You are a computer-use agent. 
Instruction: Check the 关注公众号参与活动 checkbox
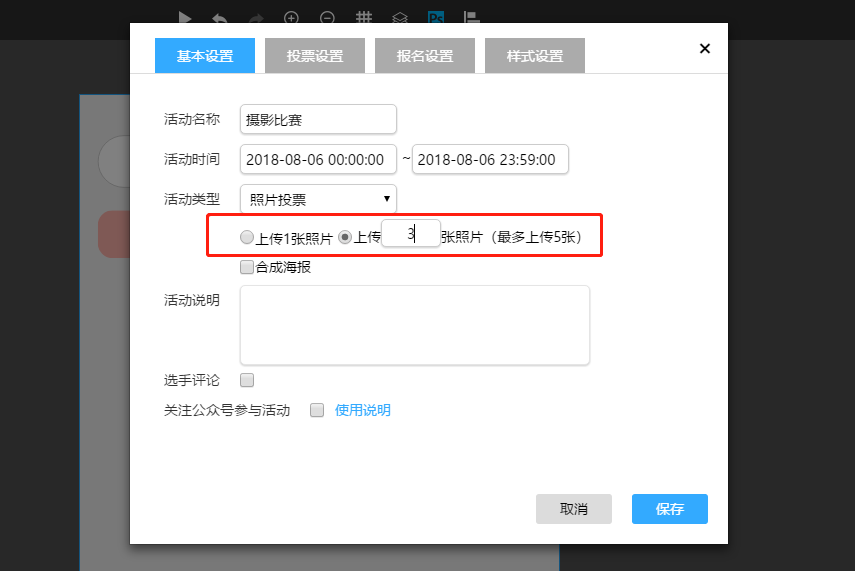317,410
